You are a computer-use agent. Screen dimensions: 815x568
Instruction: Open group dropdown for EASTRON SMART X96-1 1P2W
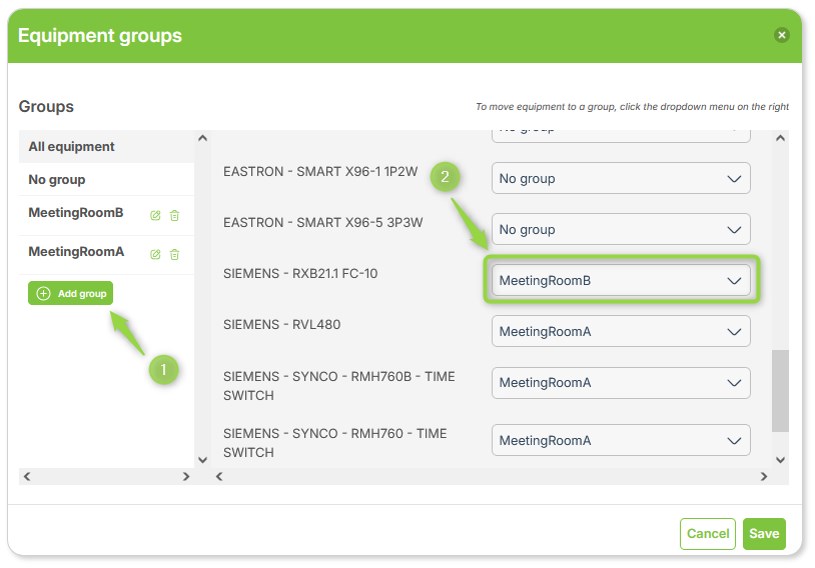(621, 178)
